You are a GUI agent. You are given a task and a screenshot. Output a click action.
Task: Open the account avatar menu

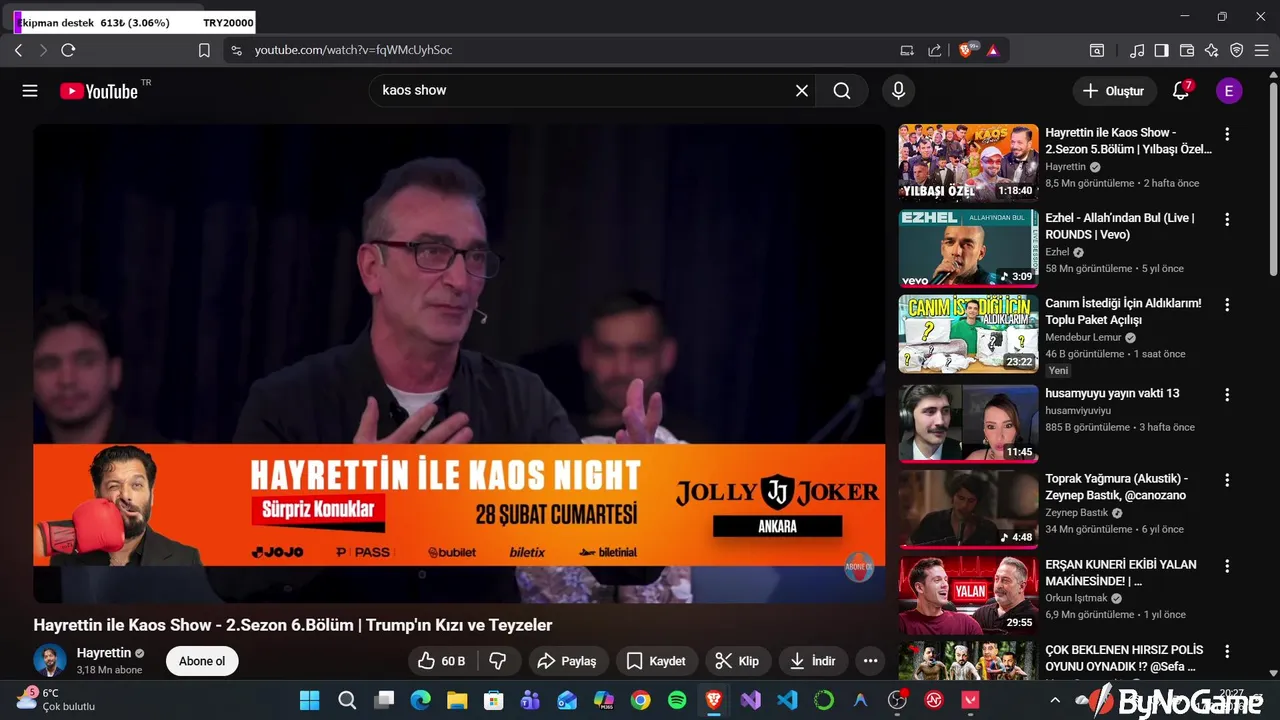click(x=1229, y=91)
